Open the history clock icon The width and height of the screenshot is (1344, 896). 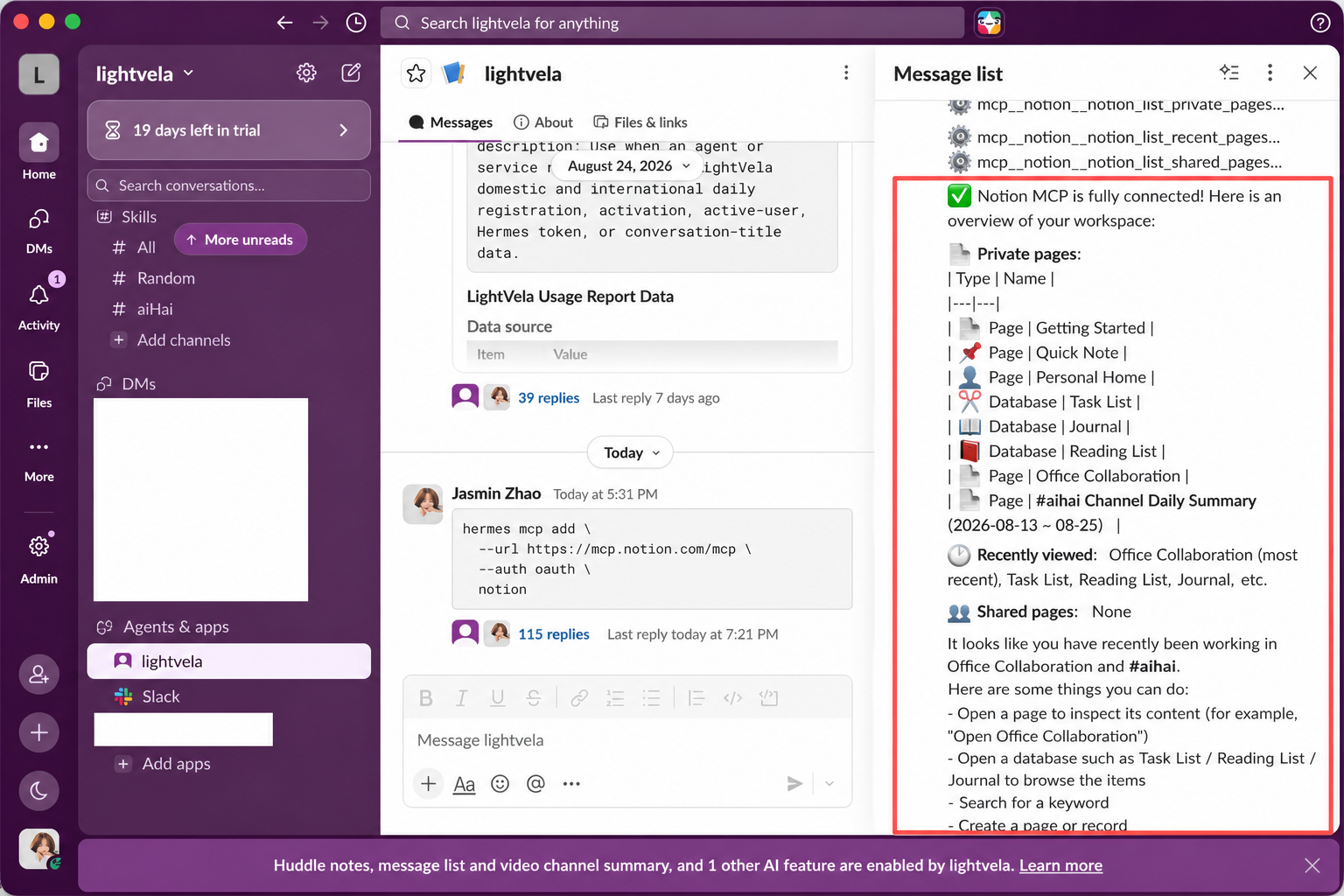[x=356, y=23]
